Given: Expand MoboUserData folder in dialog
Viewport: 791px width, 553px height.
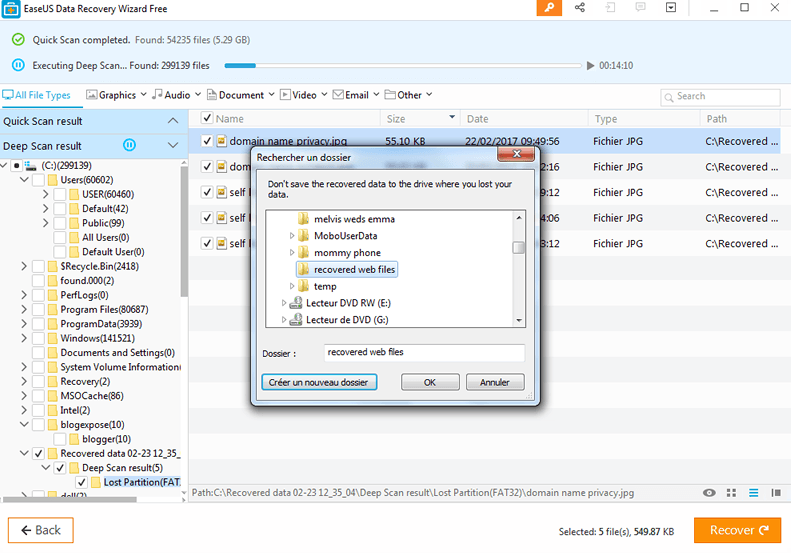Looking at the screenshot, I should pos(292,236).
